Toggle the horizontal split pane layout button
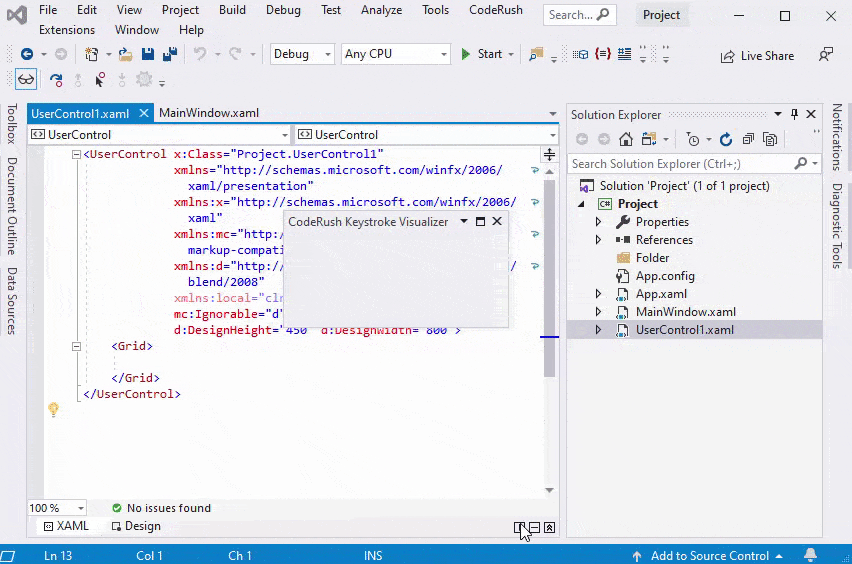The width and height of the screenshot is (852, 564). click(x=534, y=527)
